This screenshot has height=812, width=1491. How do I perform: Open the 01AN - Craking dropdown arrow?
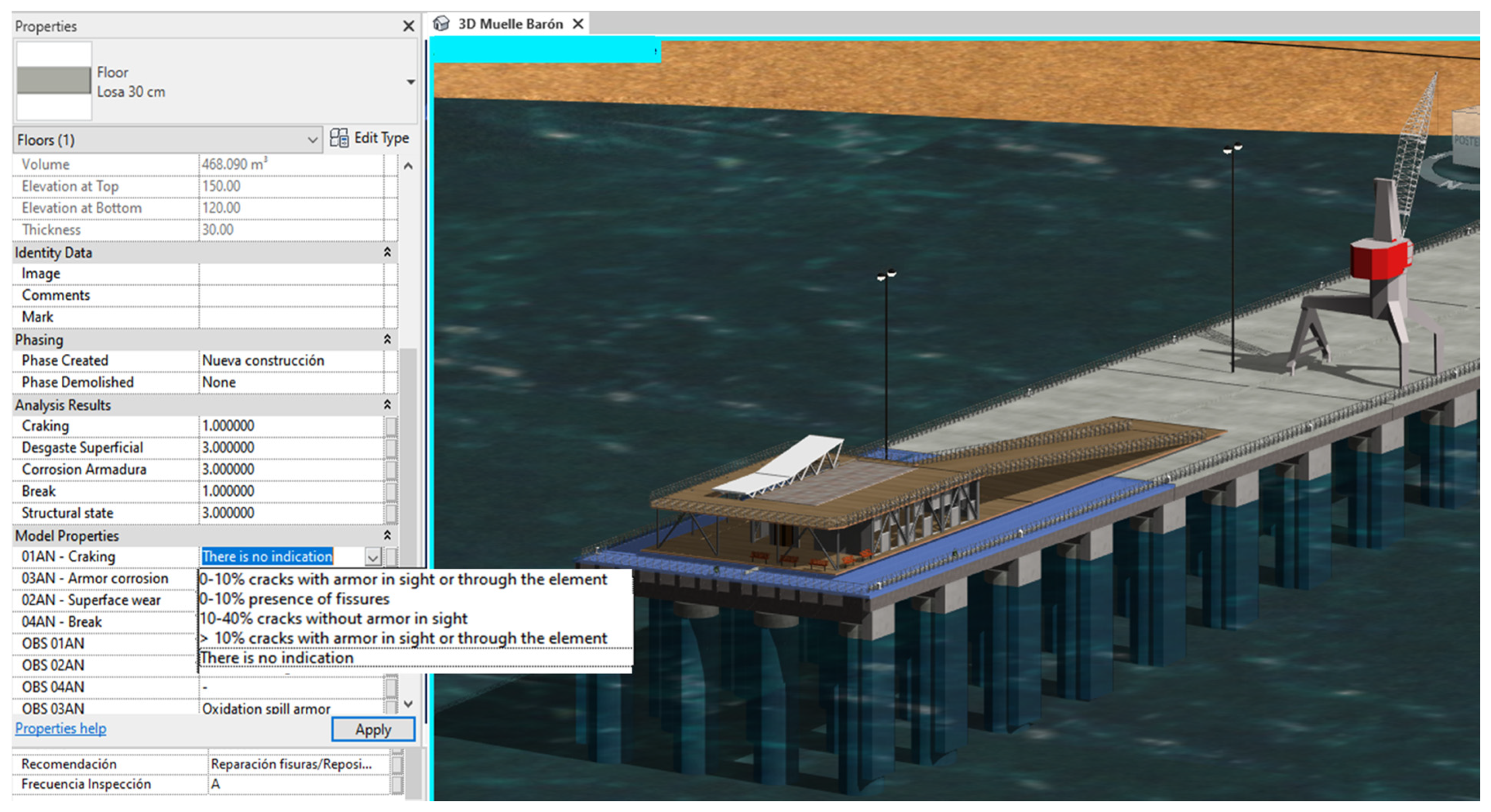tap(373, 557)
